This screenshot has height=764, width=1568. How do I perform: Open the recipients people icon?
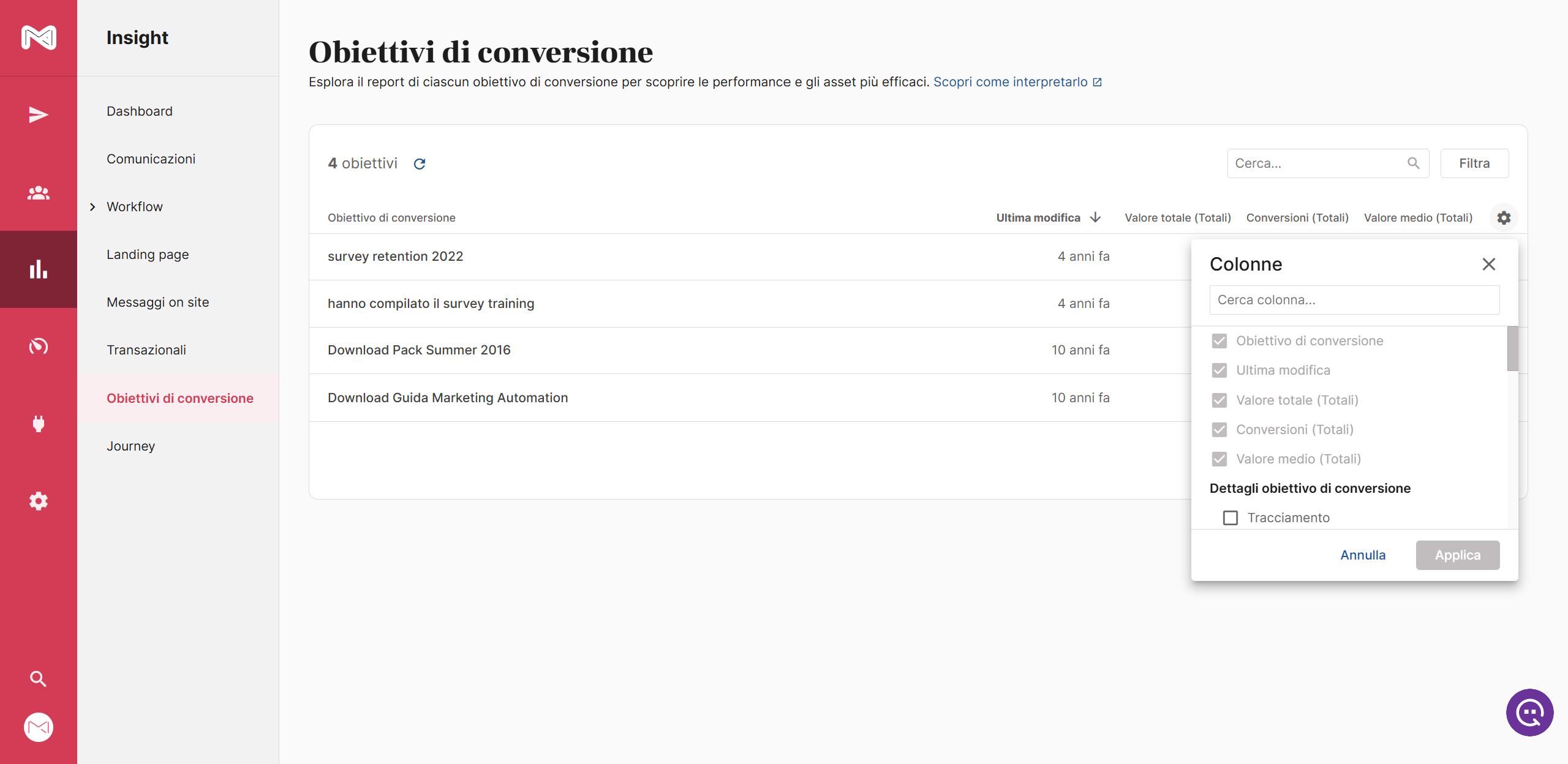point(39,193)
